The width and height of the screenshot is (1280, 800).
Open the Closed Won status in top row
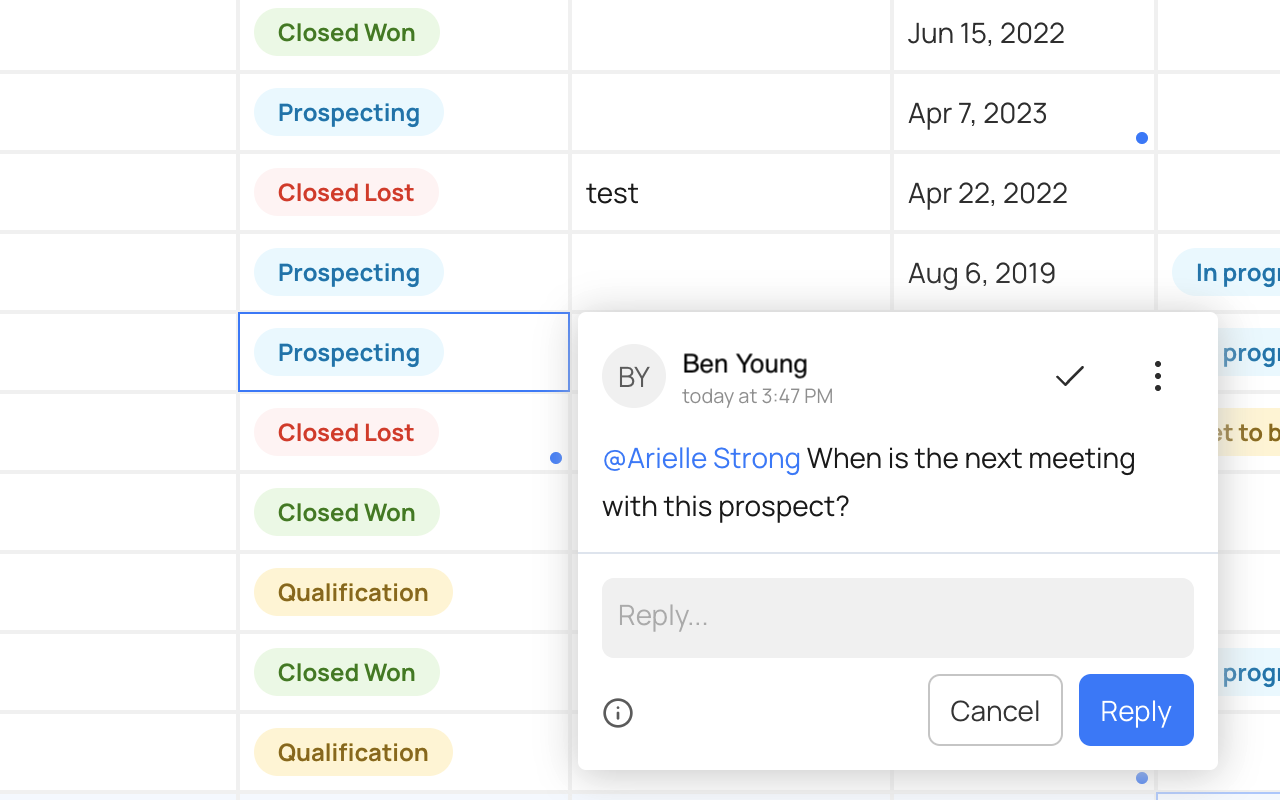point(346,32)
